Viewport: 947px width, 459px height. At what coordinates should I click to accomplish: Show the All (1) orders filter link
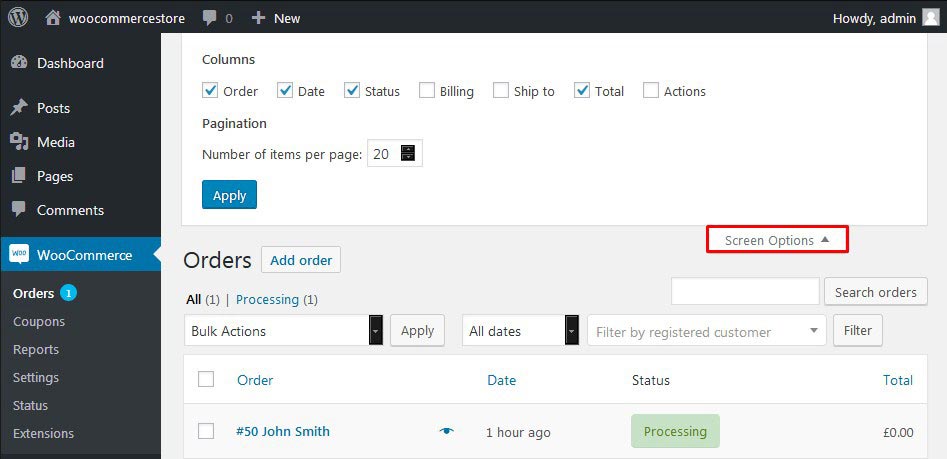(203, 299)
